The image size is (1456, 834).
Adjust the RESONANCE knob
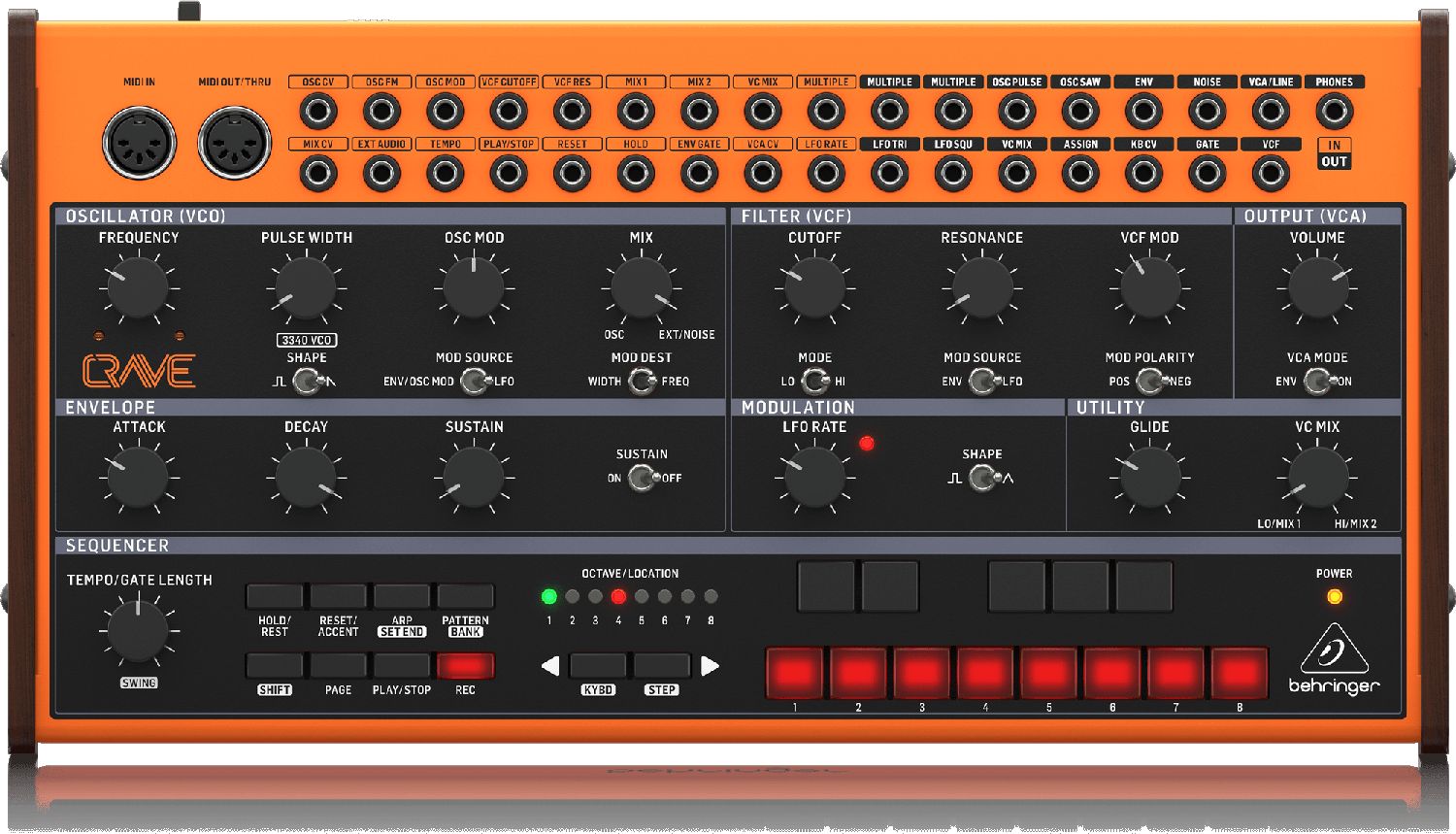tap(982, 288)
